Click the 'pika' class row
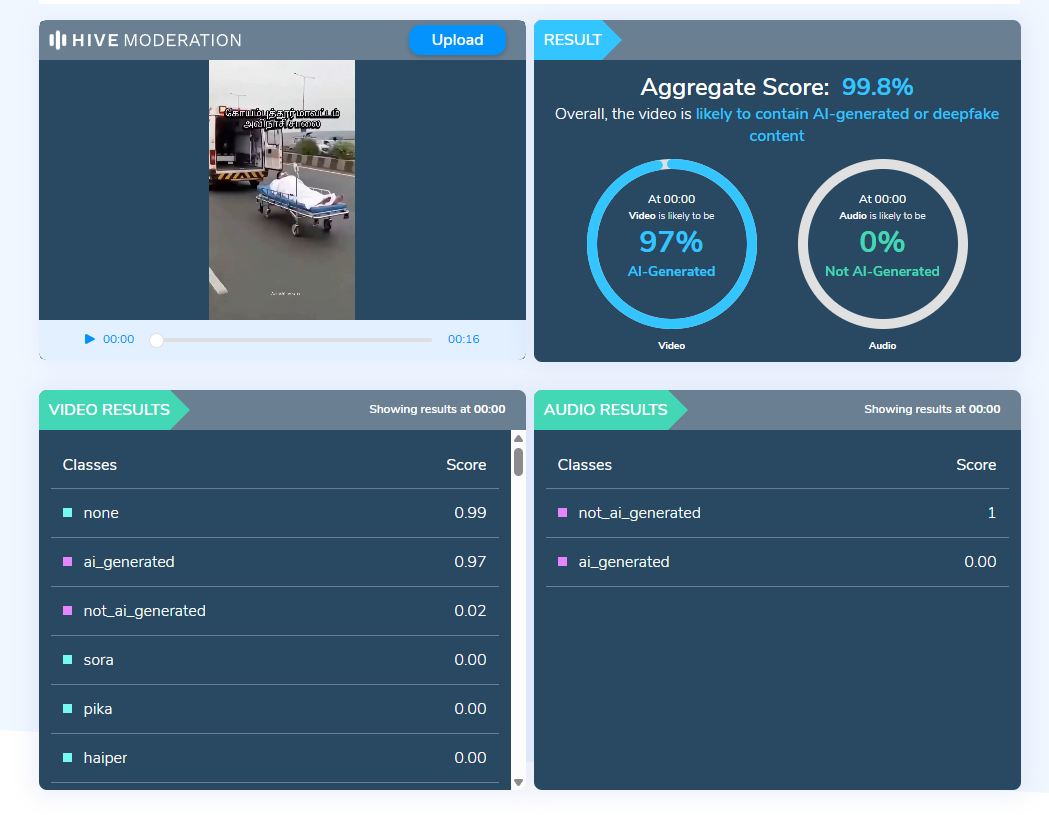The width and height of the screenshot is (1049, 815). tap(274, 709)
